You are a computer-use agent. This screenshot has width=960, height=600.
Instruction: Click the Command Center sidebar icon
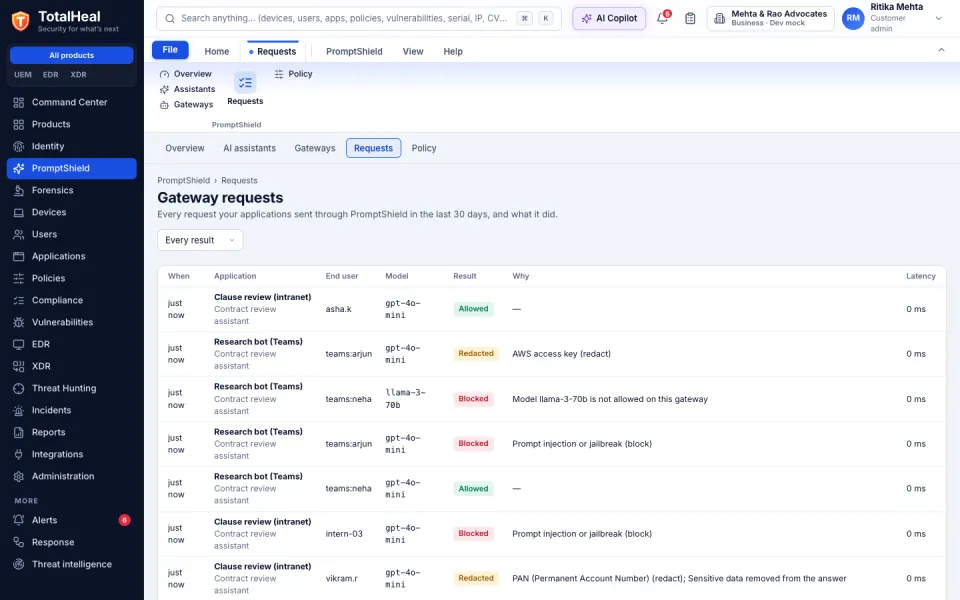tap(19, 102)
